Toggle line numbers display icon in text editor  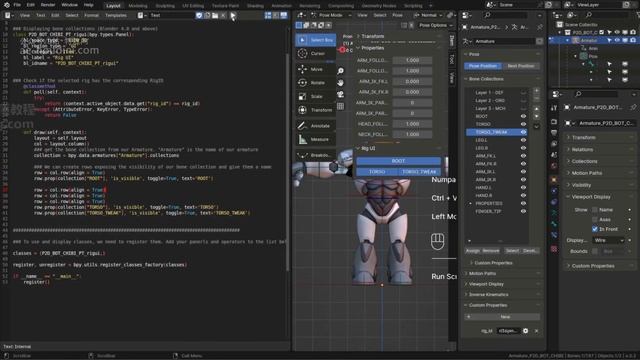click(x=268, y=16)
